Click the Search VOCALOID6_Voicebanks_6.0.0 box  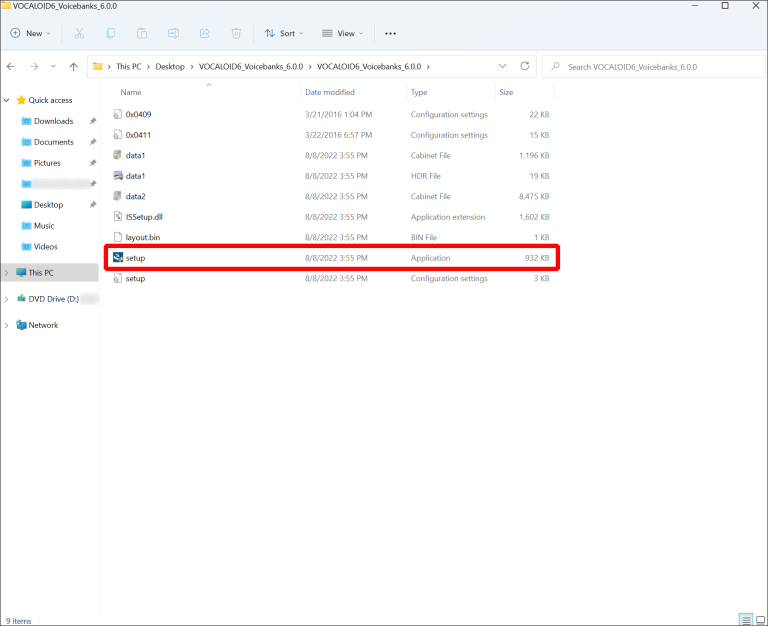(x=650, y=66)
